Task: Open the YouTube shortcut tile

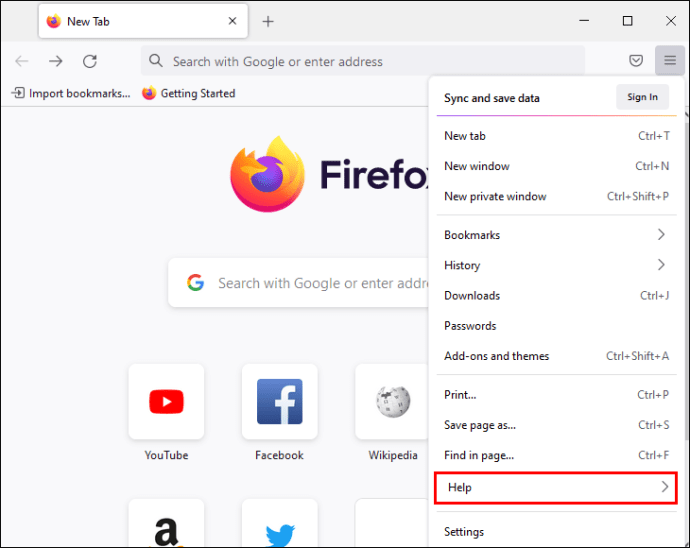Action: [x=166, y=401]
